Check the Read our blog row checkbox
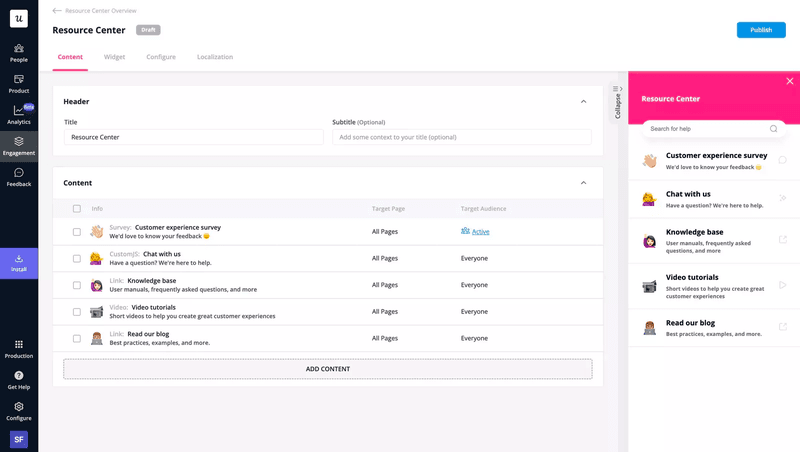 tap(77, 339)
